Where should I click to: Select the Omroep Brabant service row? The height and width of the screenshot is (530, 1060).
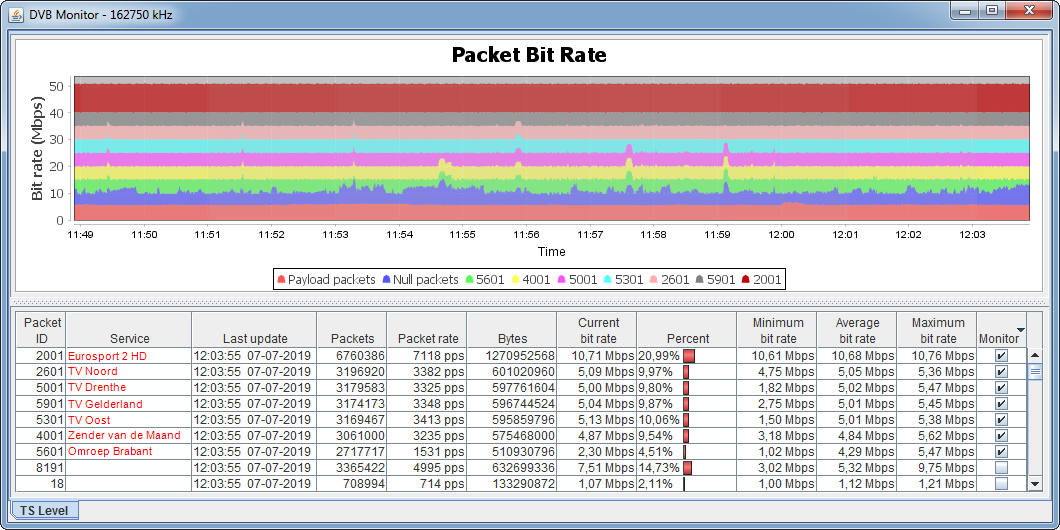pos(110,452)
